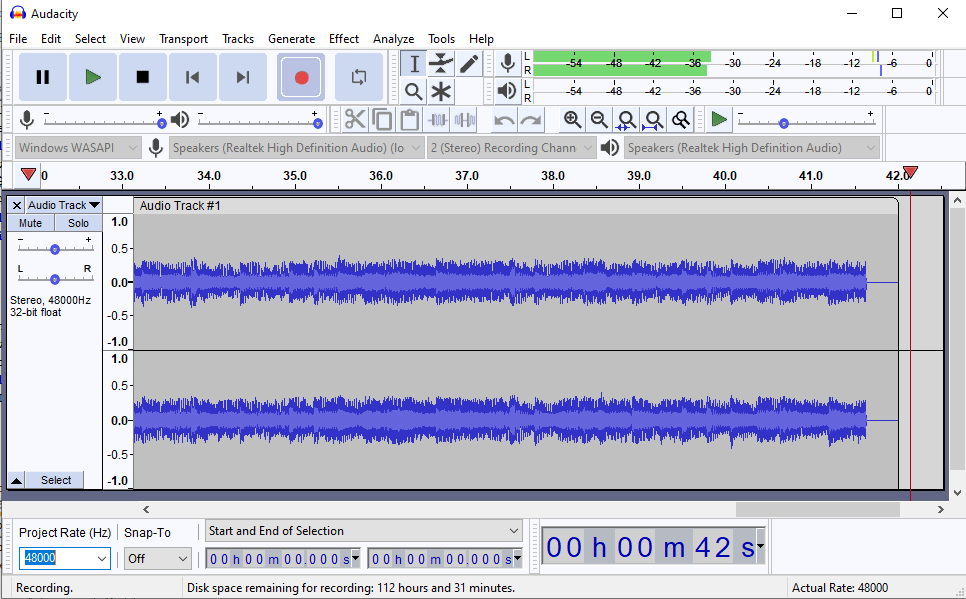Click the playback meter speaker icon

click(508, 91)
